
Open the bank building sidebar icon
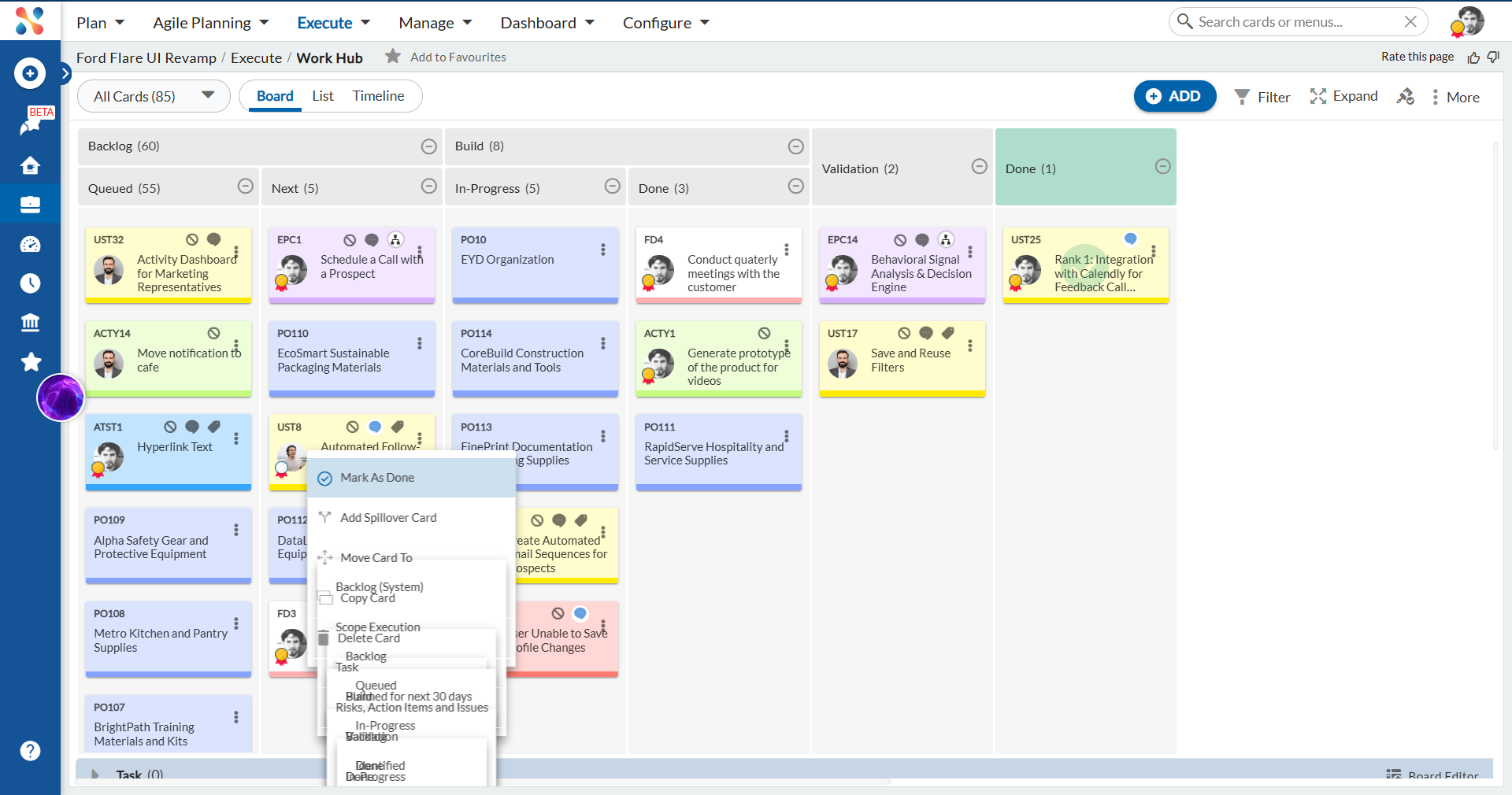30,323
